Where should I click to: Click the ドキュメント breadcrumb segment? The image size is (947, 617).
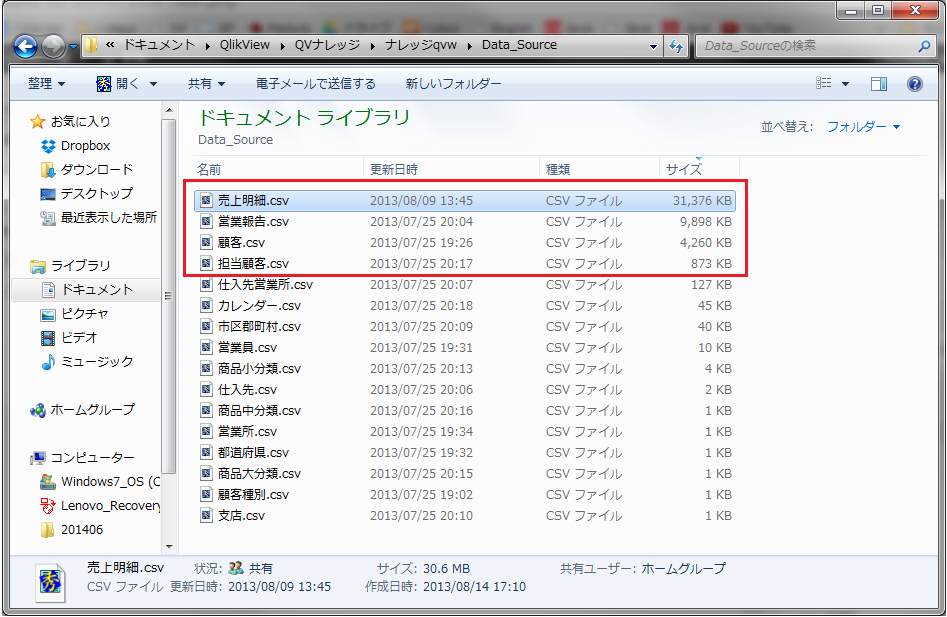click(x=159, y=45)
